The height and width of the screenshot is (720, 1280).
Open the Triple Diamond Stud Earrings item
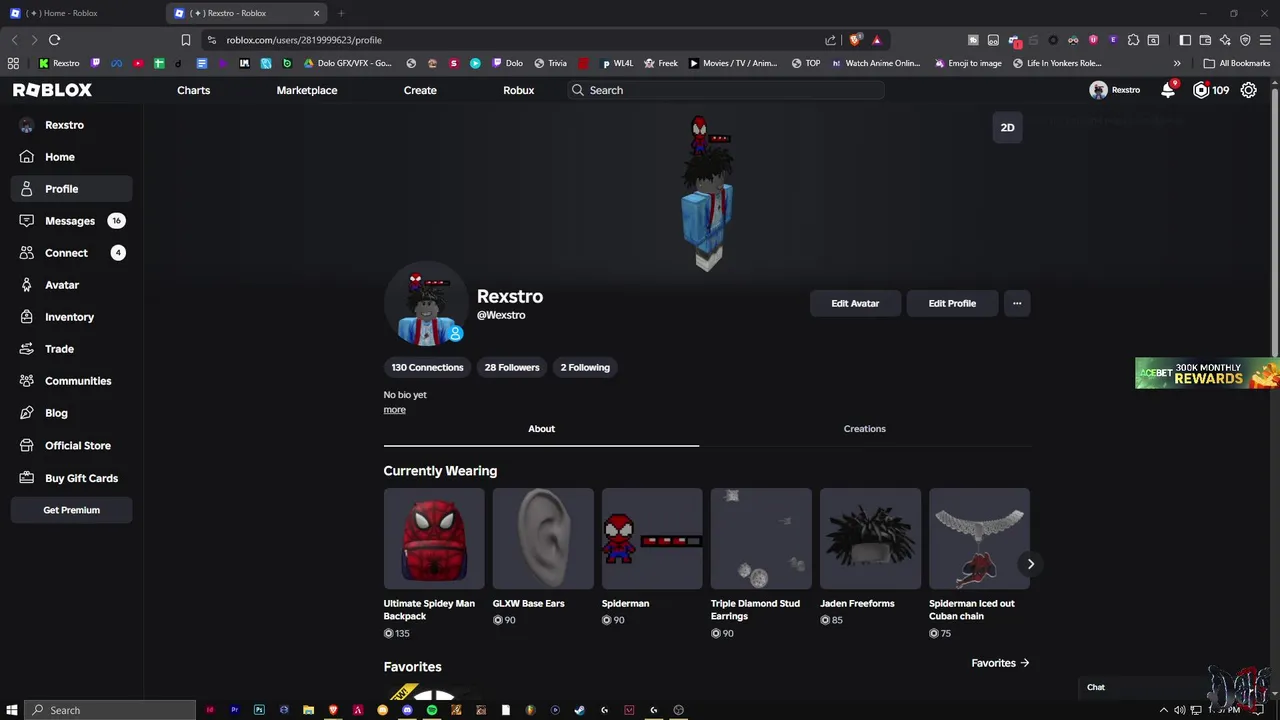click(x=761, y=564)
